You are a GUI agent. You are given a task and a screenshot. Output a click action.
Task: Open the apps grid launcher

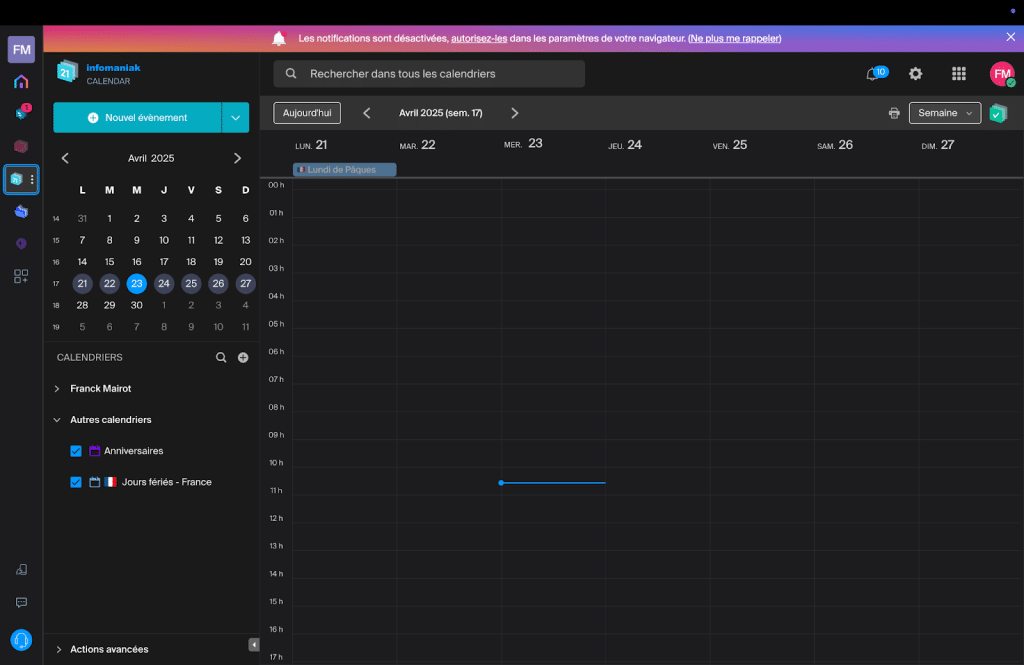point(958,74)
